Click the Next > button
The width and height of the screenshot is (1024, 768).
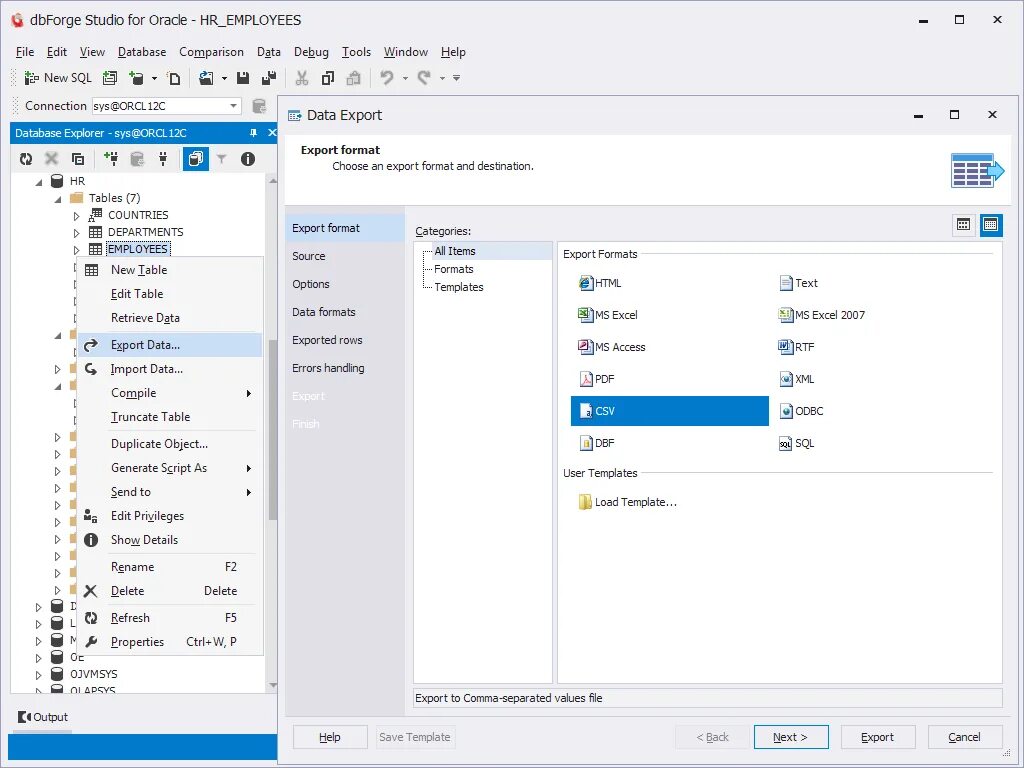[791, 737]
